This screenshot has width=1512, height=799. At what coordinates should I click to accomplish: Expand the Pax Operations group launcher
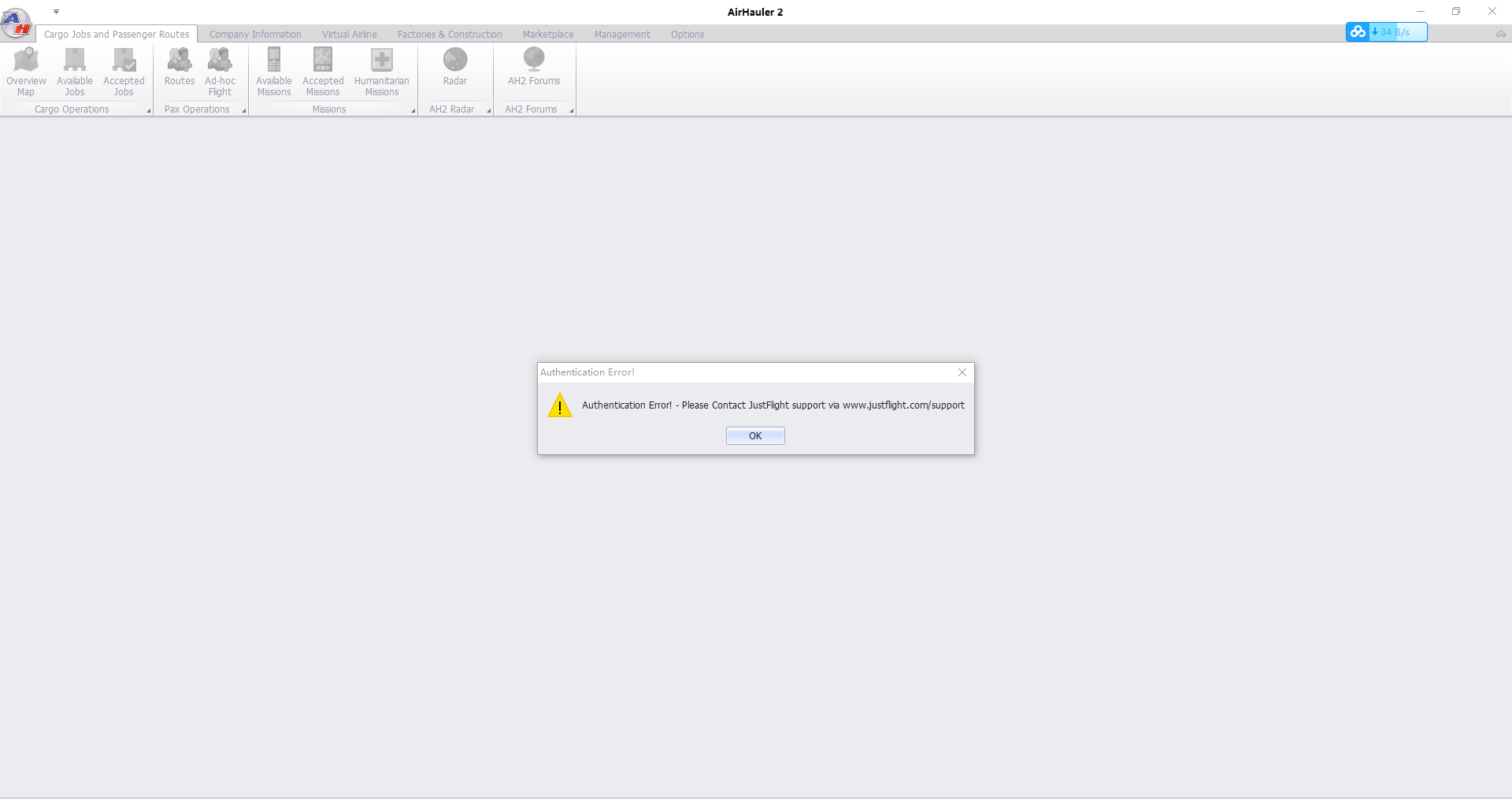tap(244, 111)
